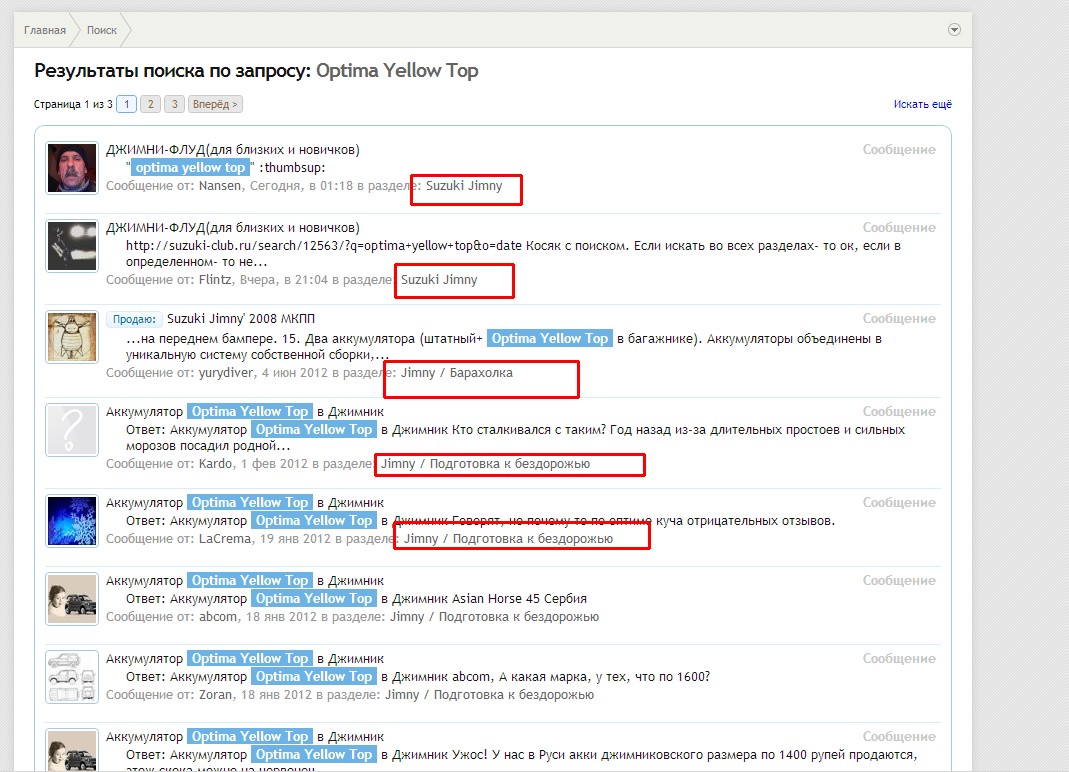Open Jimny / Подготовка к бездорожью in Zoran's result
Viewport: 1069px width, 772px height.
click(x=490, y=695)
